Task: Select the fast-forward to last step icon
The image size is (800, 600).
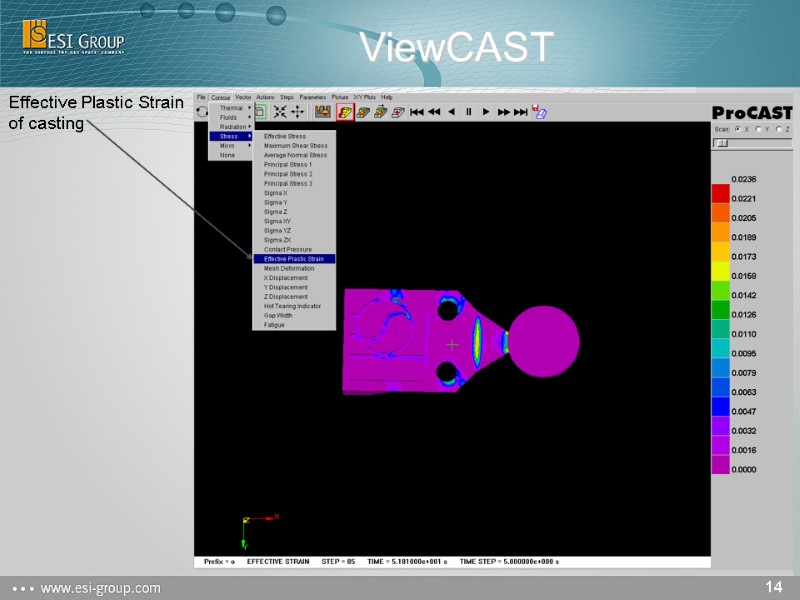Action: (518, 111)
